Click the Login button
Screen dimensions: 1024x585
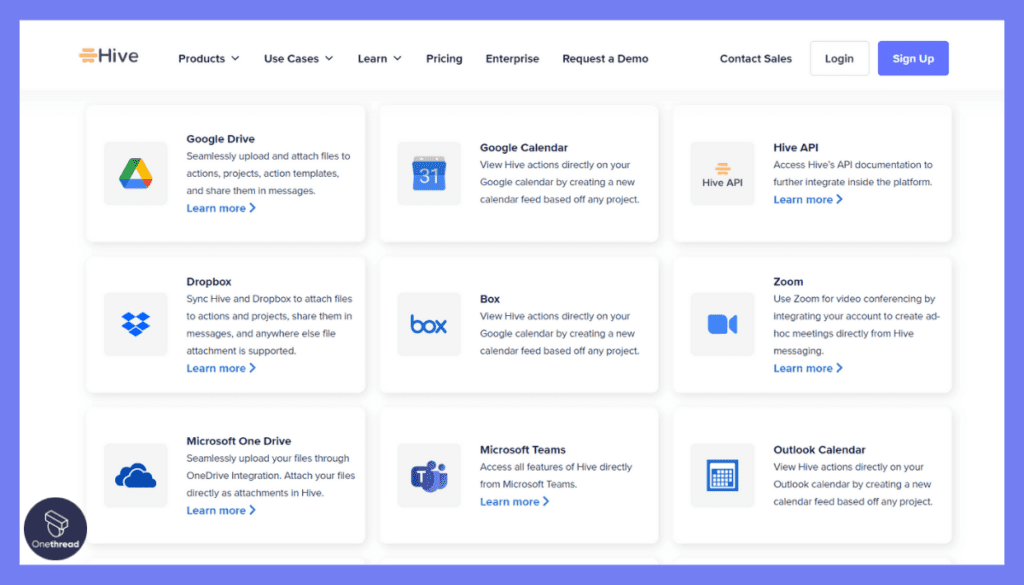pos(839,59)
